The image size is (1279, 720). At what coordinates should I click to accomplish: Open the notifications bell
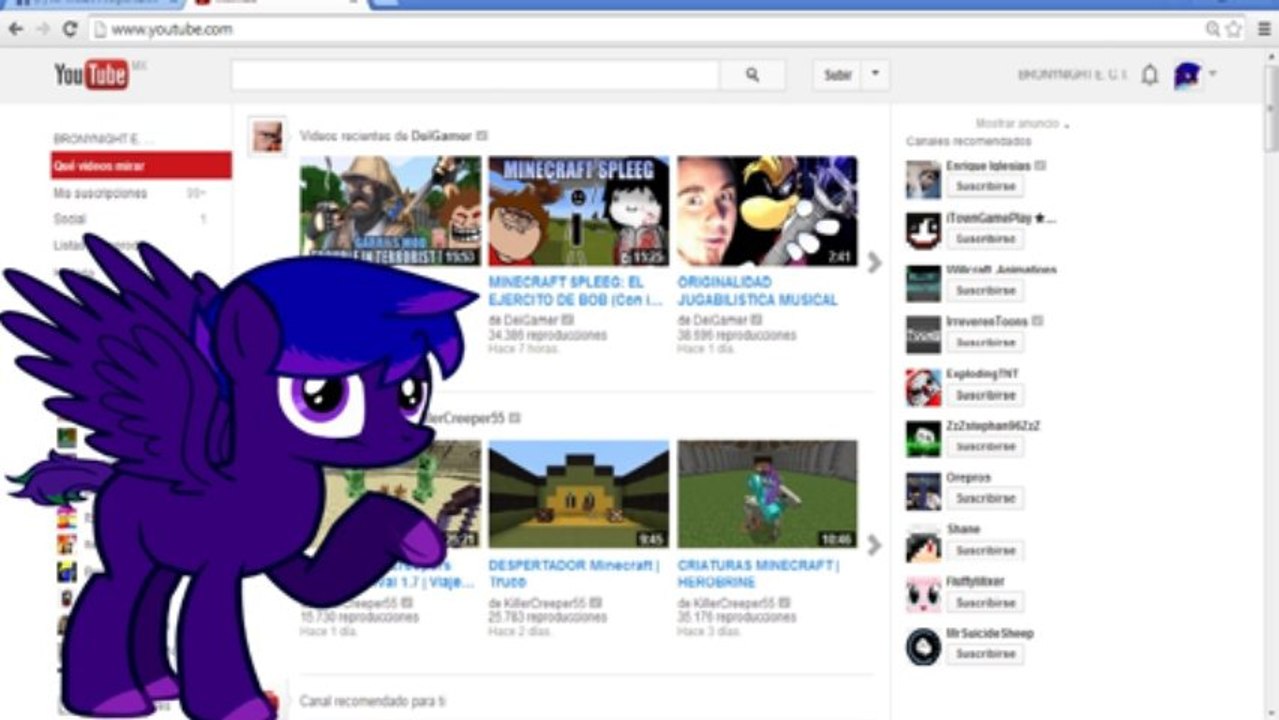point(1150,75)
